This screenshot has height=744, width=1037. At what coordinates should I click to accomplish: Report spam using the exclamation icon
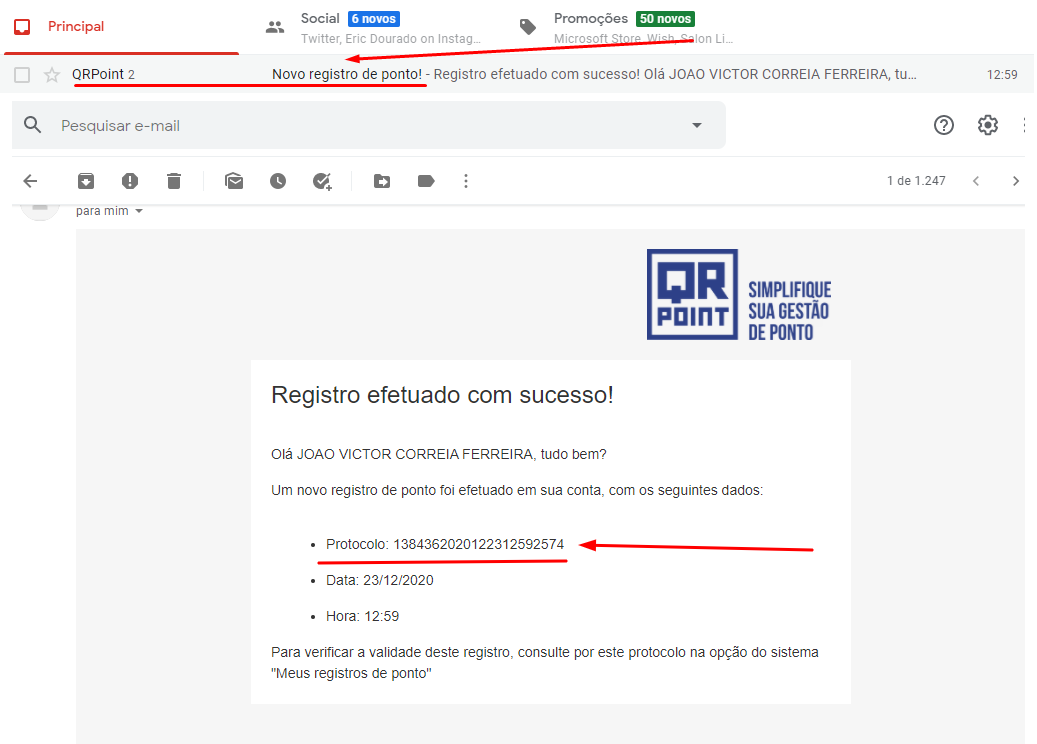click(x=130, y=181)
